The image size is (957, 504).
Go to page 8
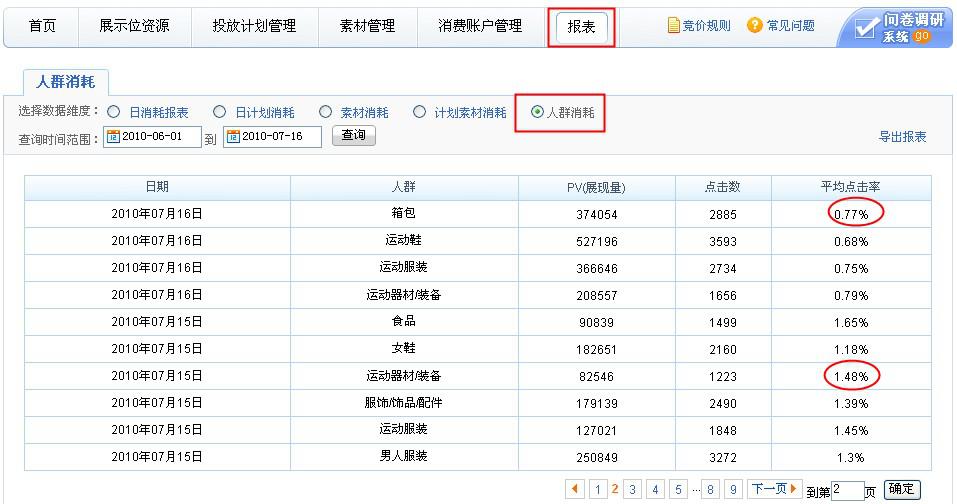[x=710, y=489]
